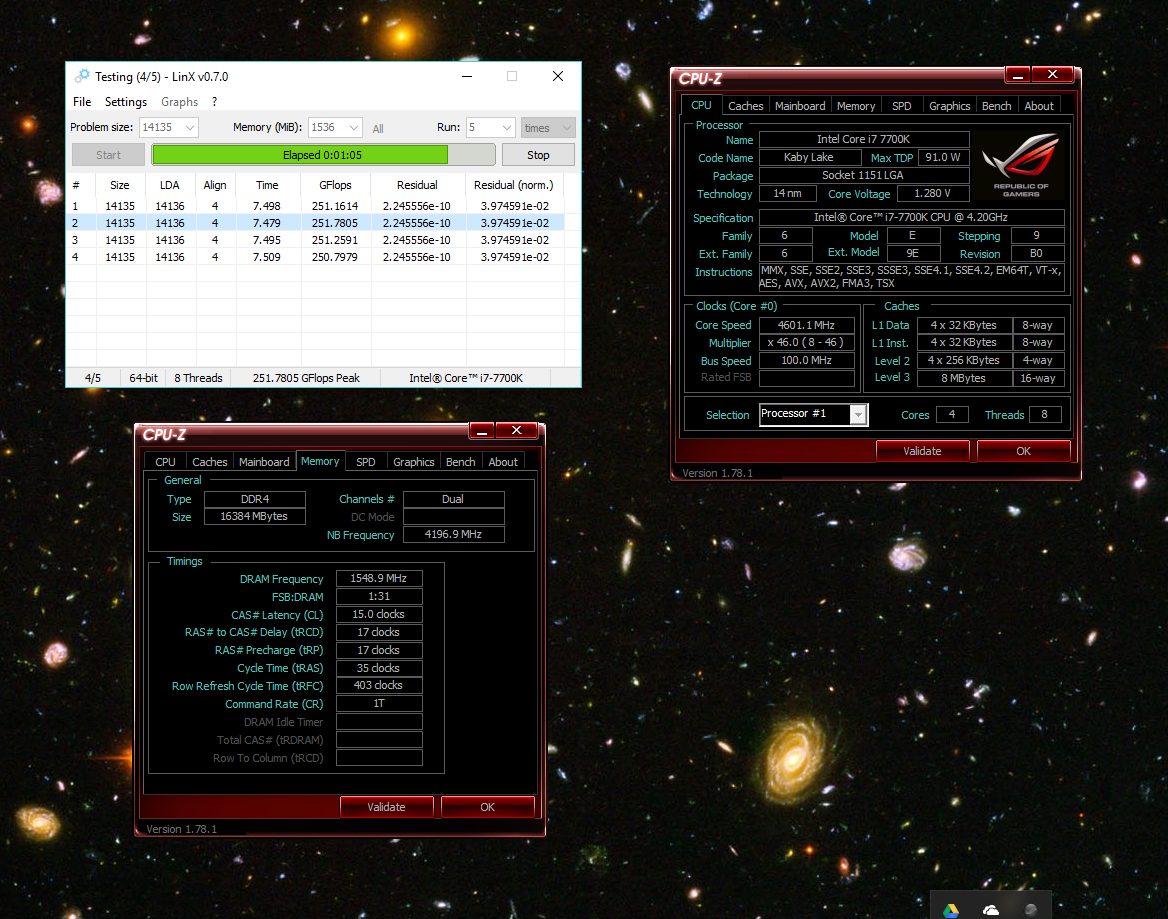Select Graphics tab in Memory CPU-Z window
Viewport: 1168px width, 919px height.
pyautogui.click(x=413, y=462)
